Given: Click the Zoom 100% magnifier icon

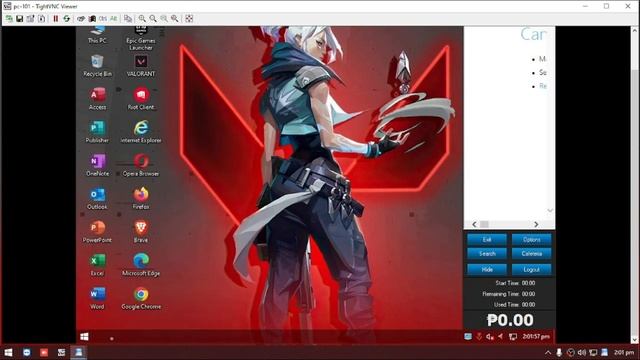Looking at the screenshot, I should pyautogui.click(x=164, y=19).
